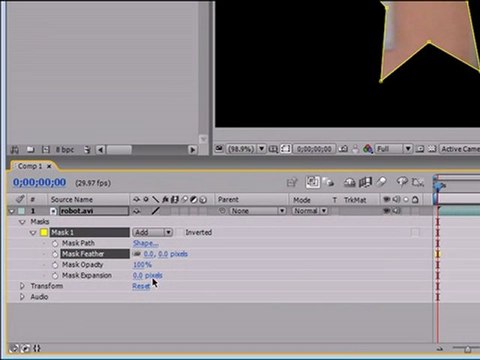480x360 pixels.
Task: Close the Comp 1 tab
Action: 49,166
